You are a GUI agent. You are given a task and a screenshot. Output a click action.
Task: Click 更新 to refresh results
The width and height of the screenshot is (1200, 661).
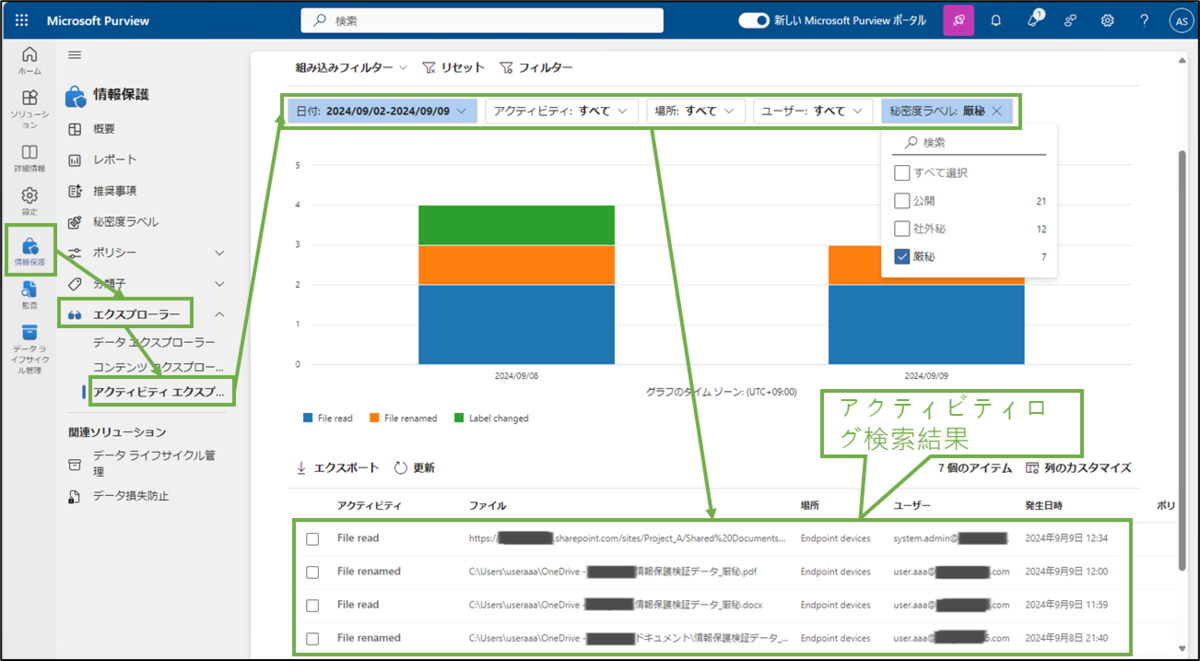[415, 467]
